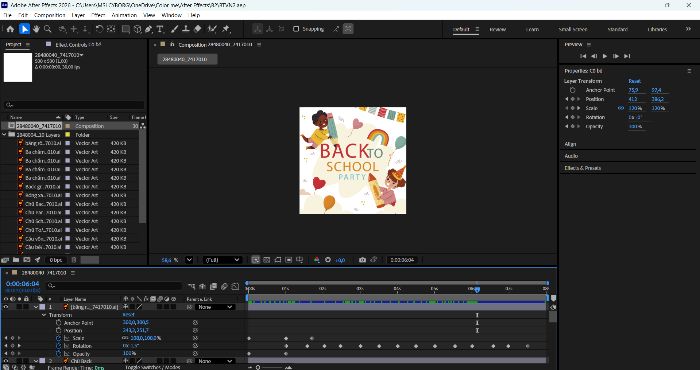Toggle Anchor Point stopwatch in Properties panel
700x370 pixels.
point(573,90)
